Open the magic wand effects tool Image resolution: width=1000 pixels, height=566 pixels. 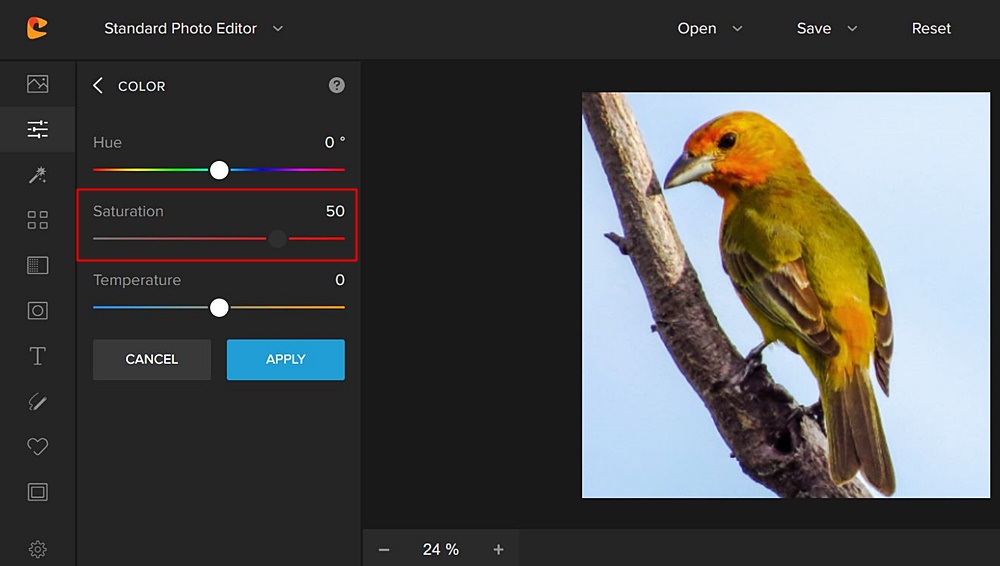(37, 175)
